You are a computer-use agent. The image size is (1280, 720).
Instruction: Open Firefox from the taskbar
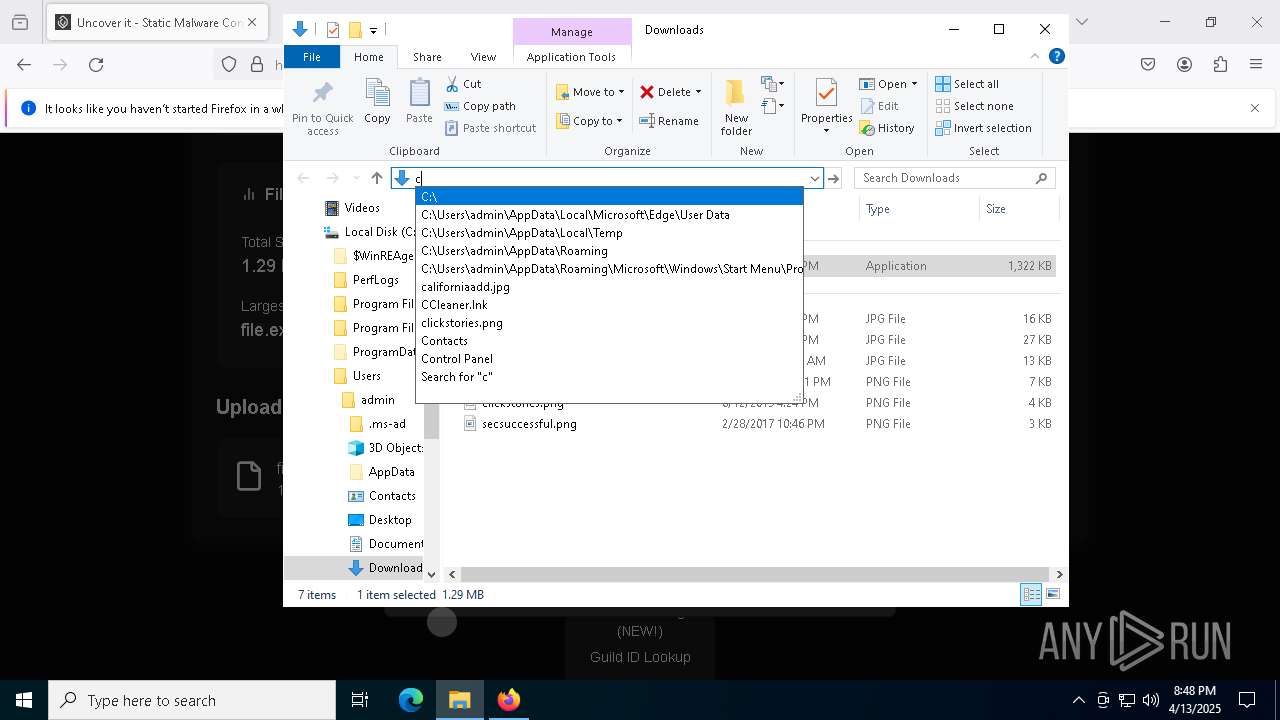click(509, 700)
